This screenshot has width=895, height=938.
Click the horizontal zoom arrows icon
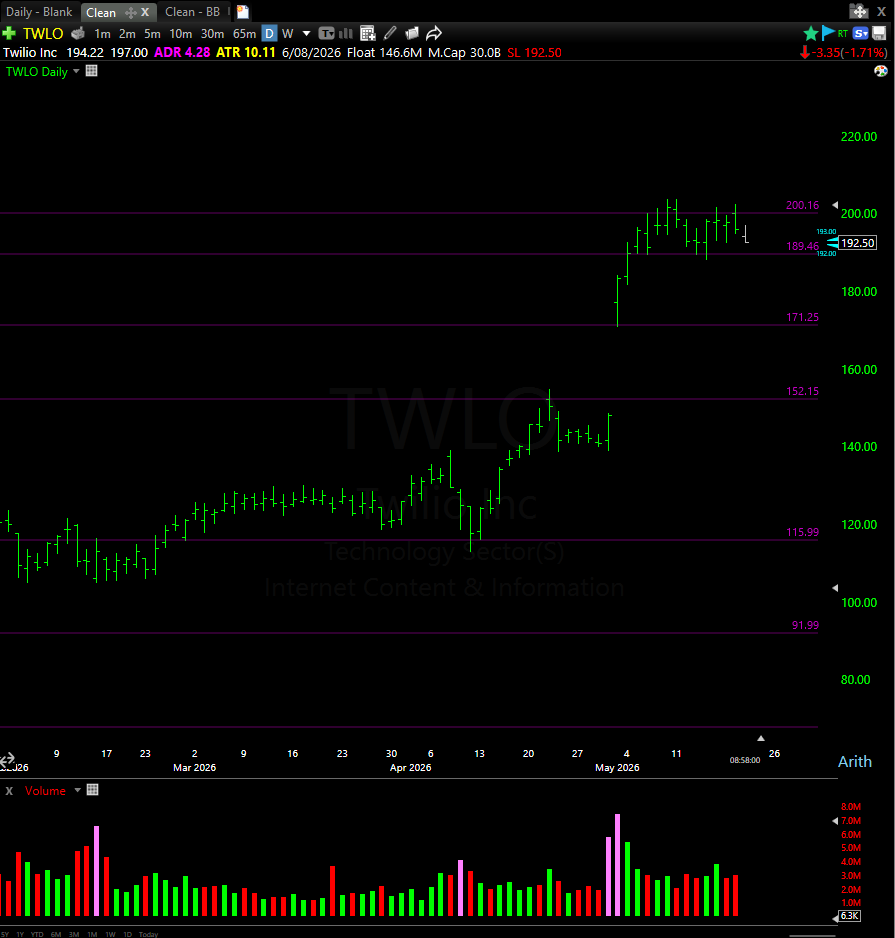point(7,759)
